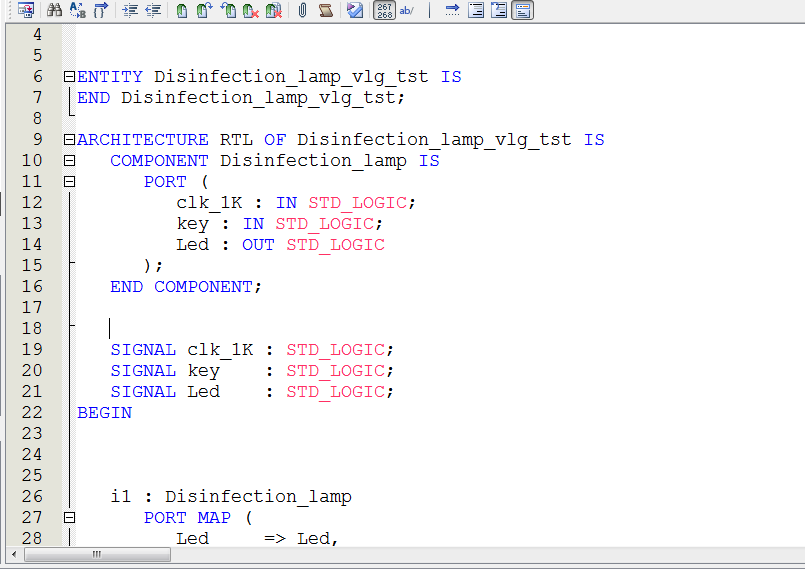This screenshot has height=570, width=805.
Task: Click 'key' port name on line 13
Action: point(193,224)
